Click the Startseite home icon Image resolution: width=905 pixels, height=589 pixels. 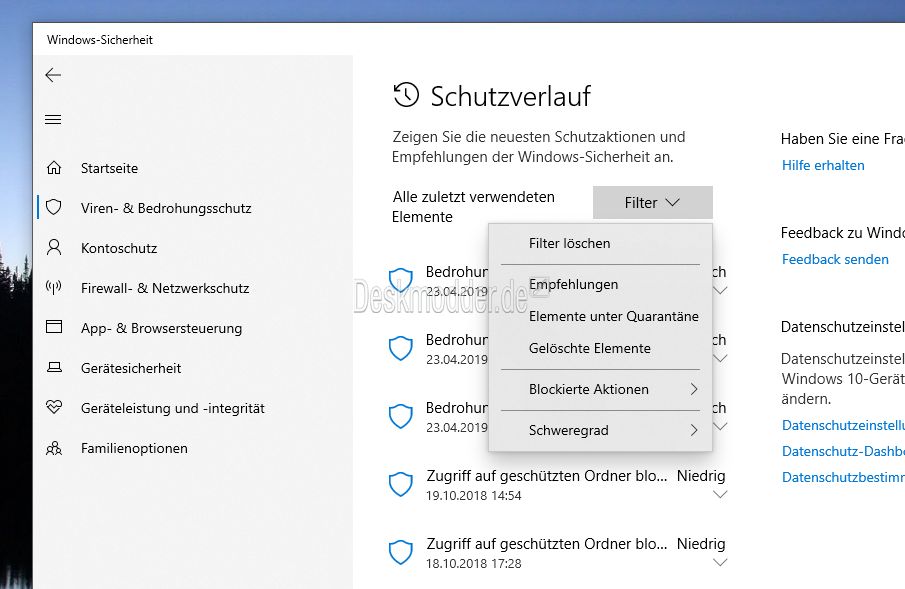[x=54, y=168]
